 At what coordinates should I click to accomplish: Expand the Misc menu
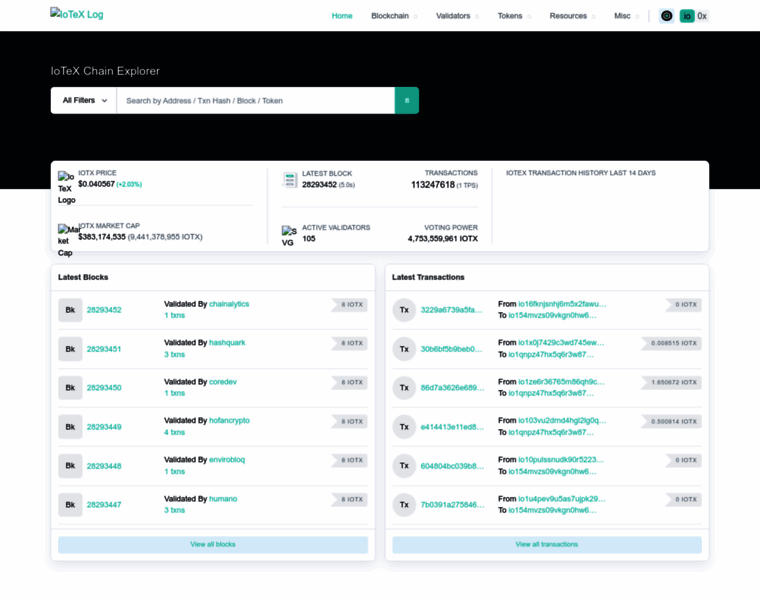click(626, 16)
